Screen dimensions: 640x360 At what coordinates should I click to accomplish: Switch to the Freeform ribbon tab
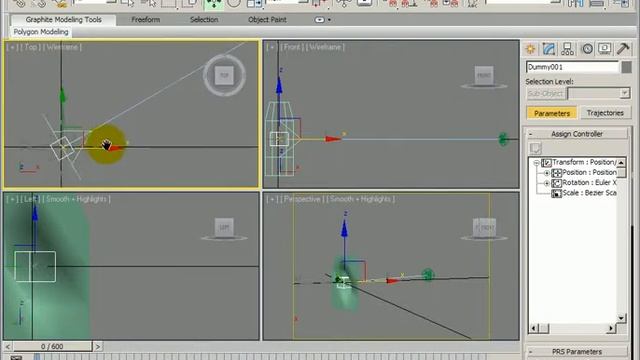point(146,20)
